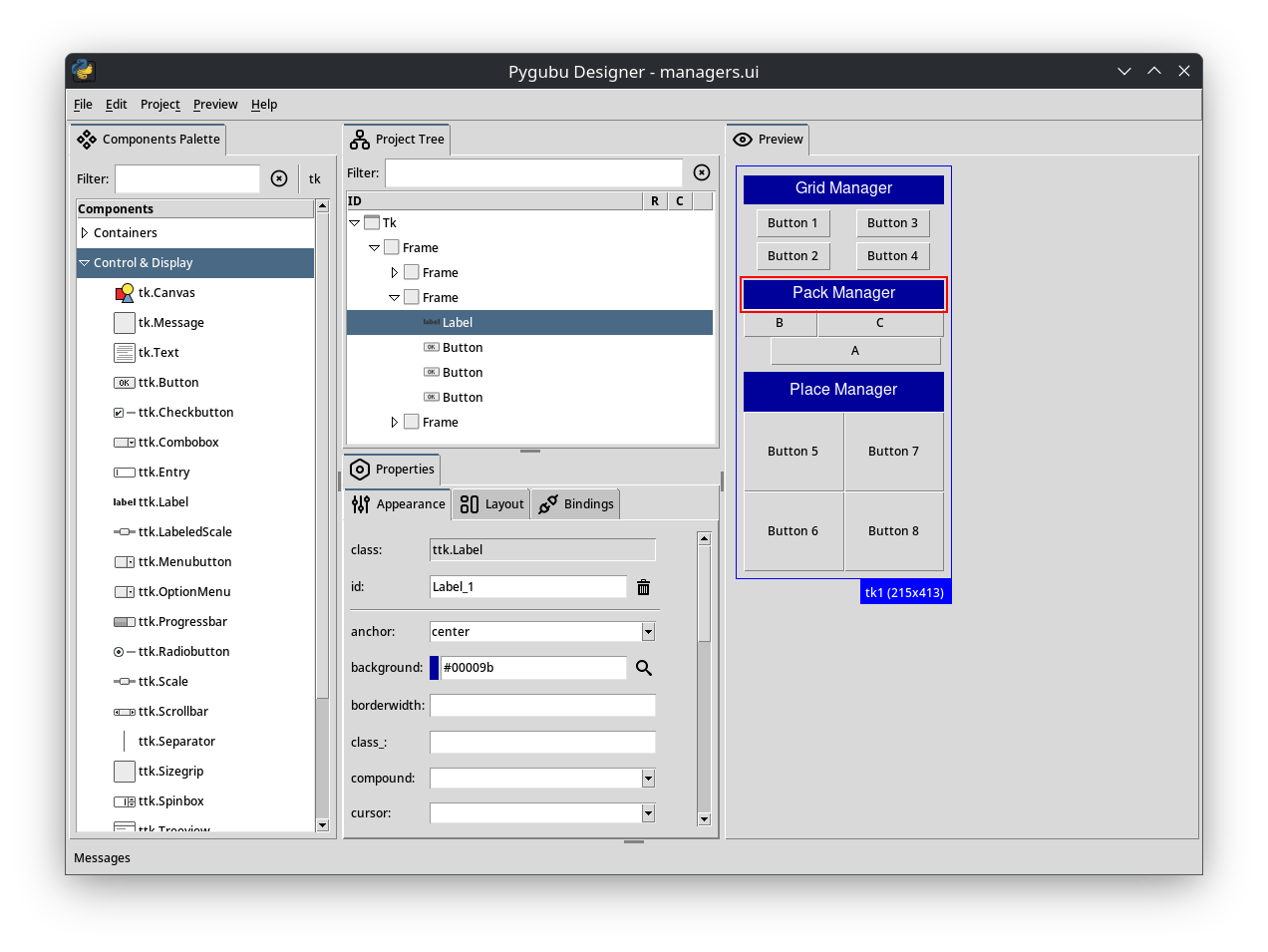
Task: Select the tk.Message palette icon
Action: click(x=125, y=323)
